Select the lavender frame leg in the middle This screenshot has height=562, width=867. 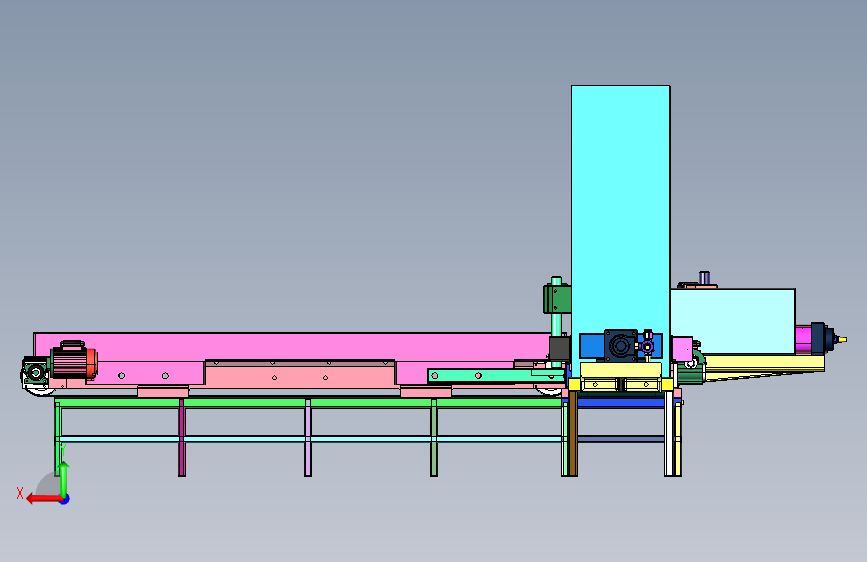click(x=308, y=437)
